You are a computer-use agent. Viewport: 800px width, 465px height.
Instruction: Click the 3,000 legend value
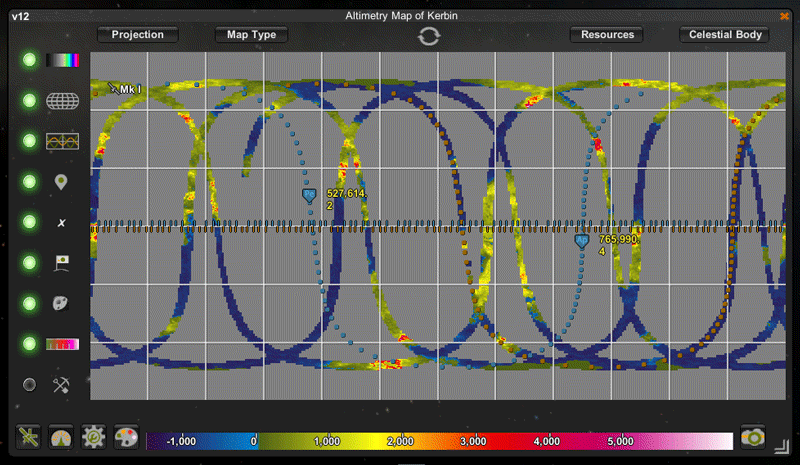(473, 441)
